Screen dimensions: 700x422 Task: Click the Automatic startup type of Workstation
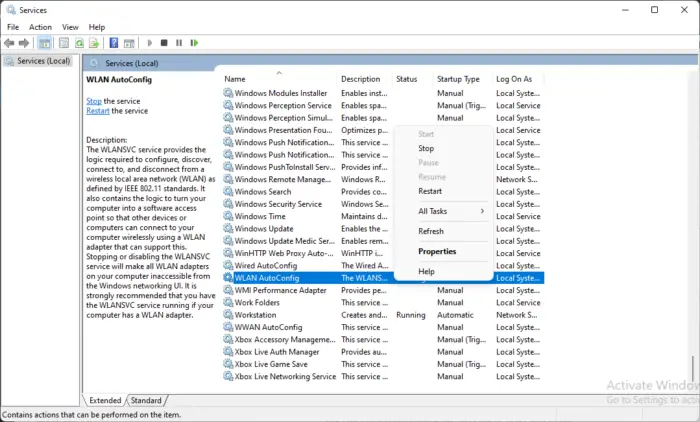455,315
